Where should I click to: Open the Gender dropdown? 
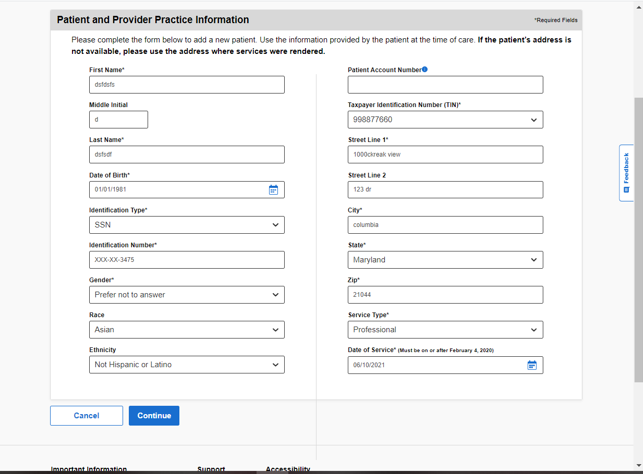point(186,295)
